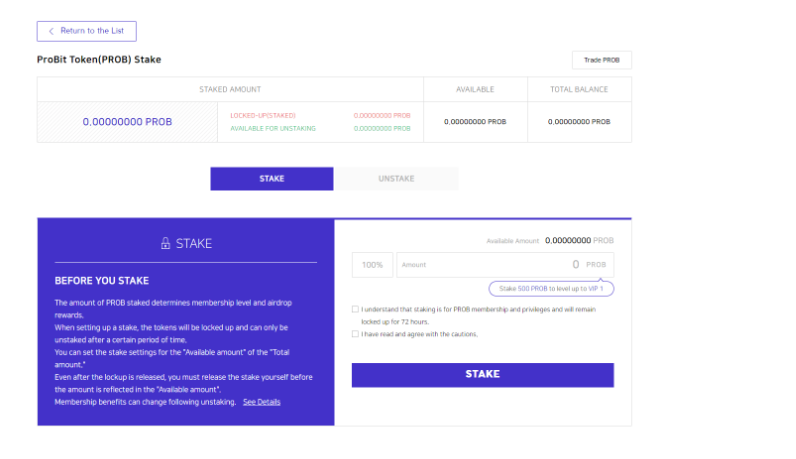Open the Trade PROB button
This screenshot has width=796, height=459.
click(602, 60)
